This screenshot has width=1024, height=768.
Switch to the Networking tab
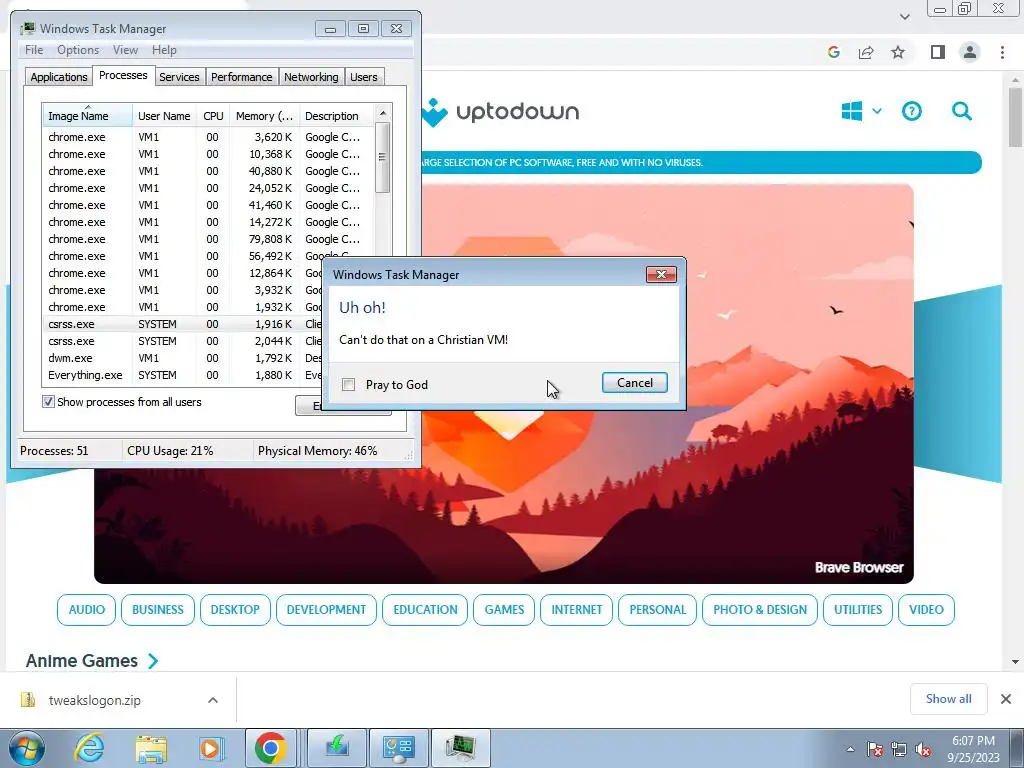tap(311, 77)
